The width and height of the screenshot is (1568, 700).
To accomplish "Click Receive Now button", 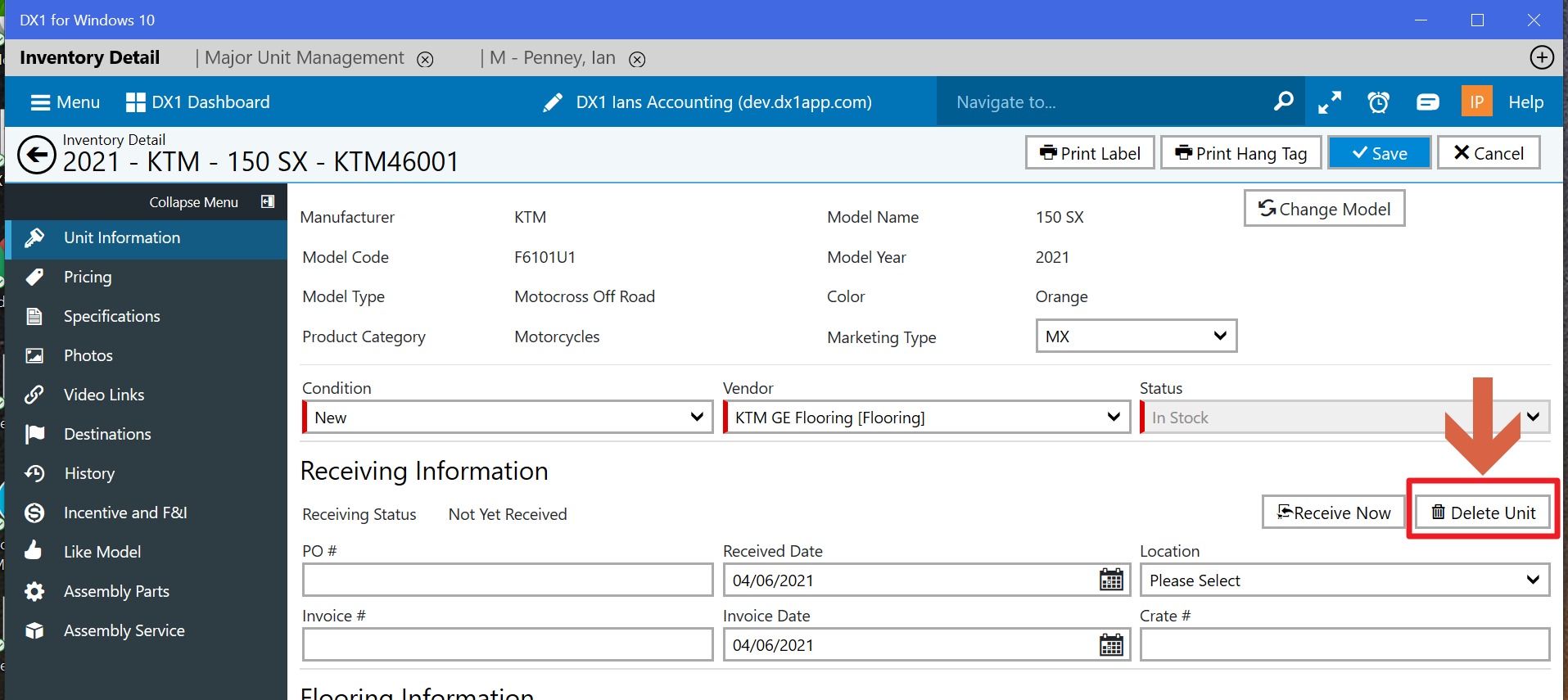I will pyautogui.click(x=1334, y=513).
